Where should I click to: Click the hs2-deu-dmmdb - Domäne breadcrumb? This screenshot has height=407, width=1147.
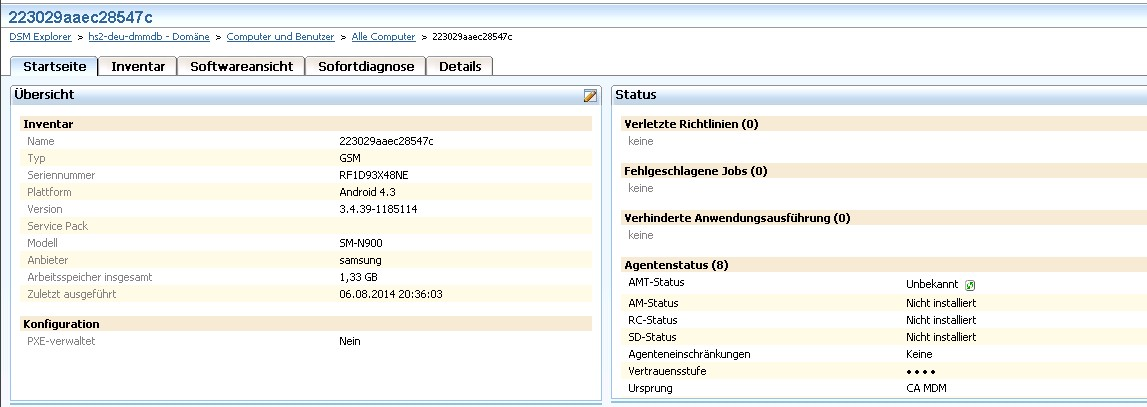151,37
